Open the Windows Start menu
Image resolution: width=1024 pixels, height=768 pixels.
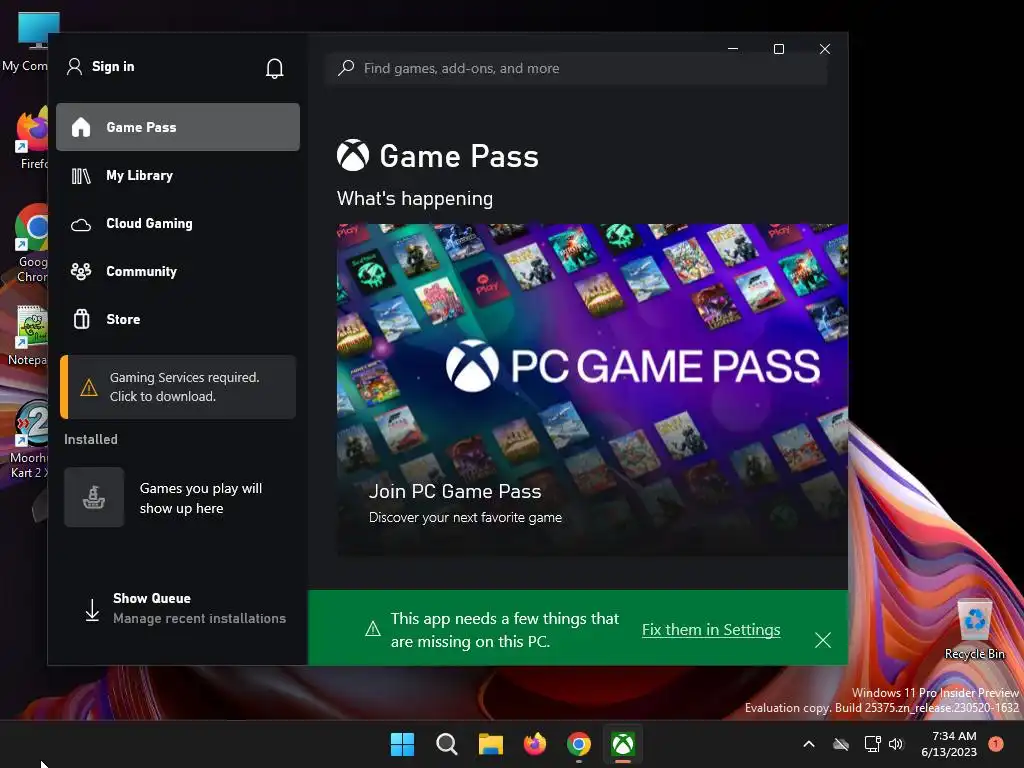402,744
